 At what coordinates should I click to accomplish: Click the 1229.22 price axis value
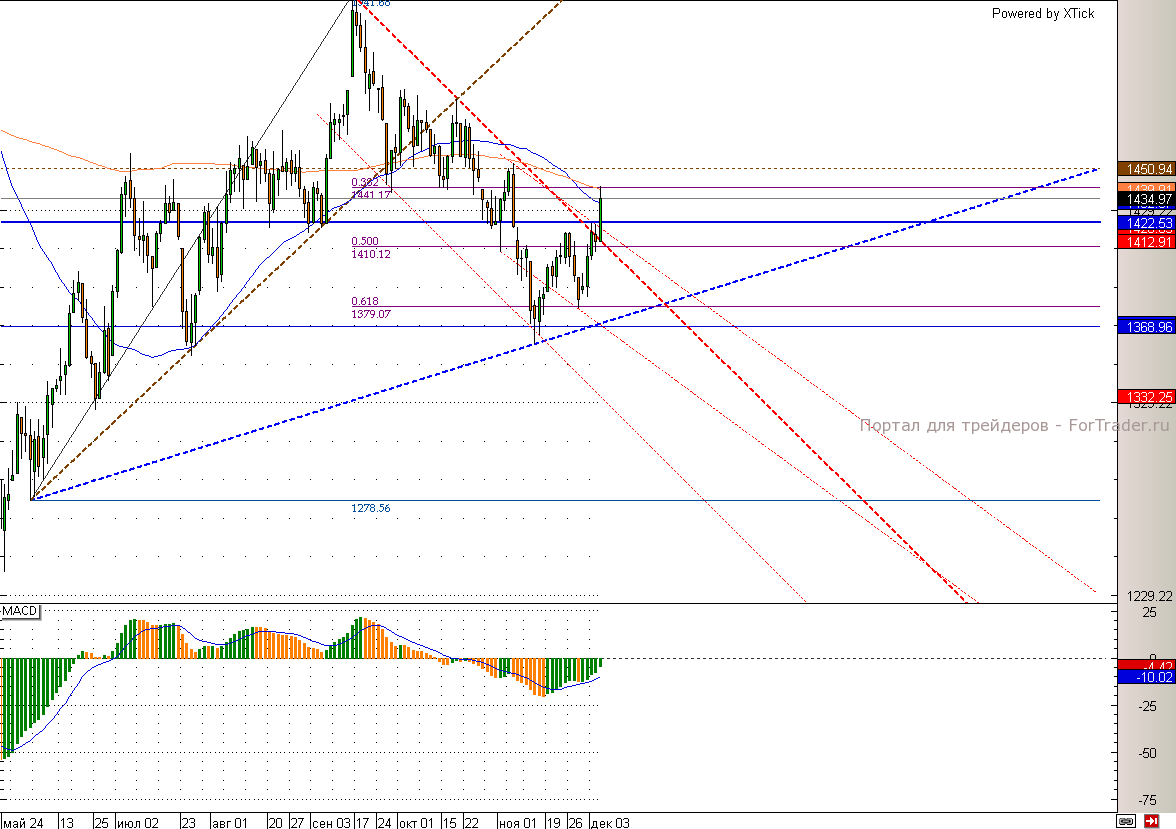[x=1149, y=596]
